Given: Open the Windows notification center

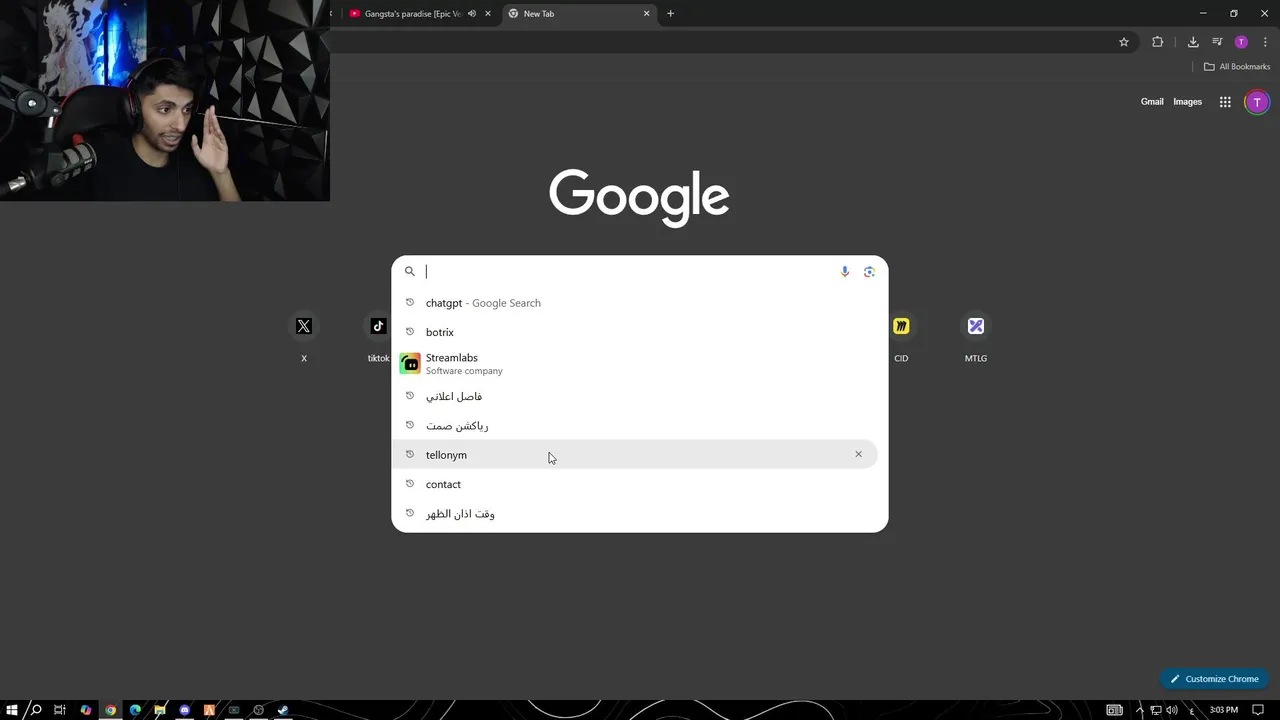Looking at the screenshot, I should coord(1258,710).
